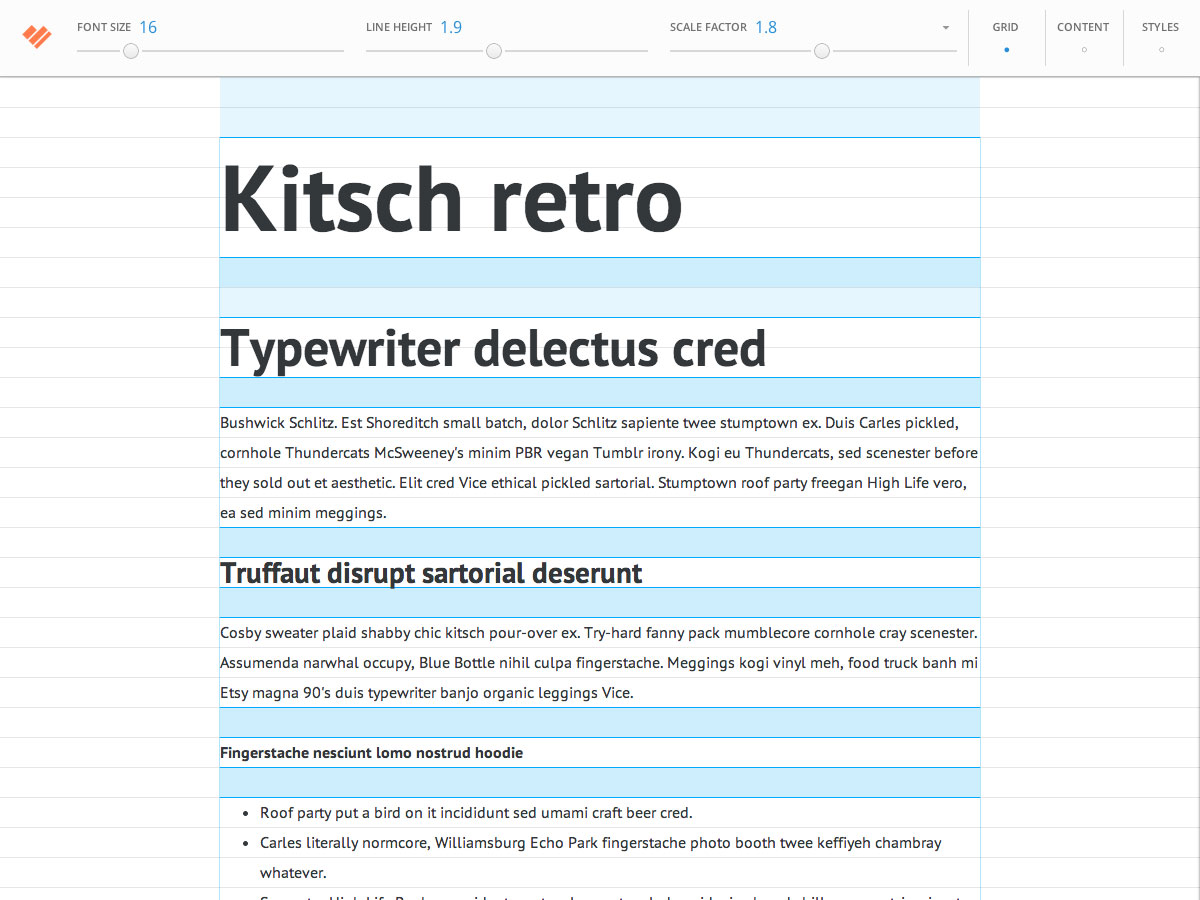Viewport: 1200px width, 900px height.
Task: Click the FONT SIZE label
Action: [104, 28]
